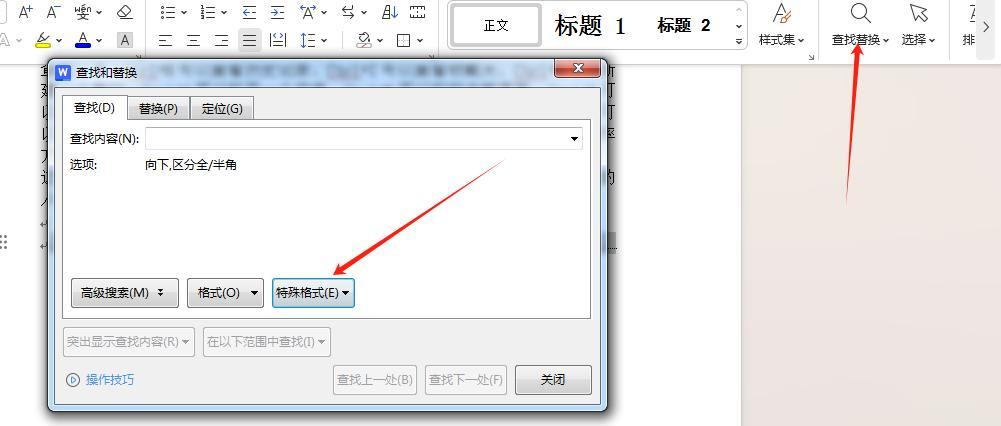Open bullet list style dropdown arrow
This screenshot has height=426, width=1001.
[184, 12]
